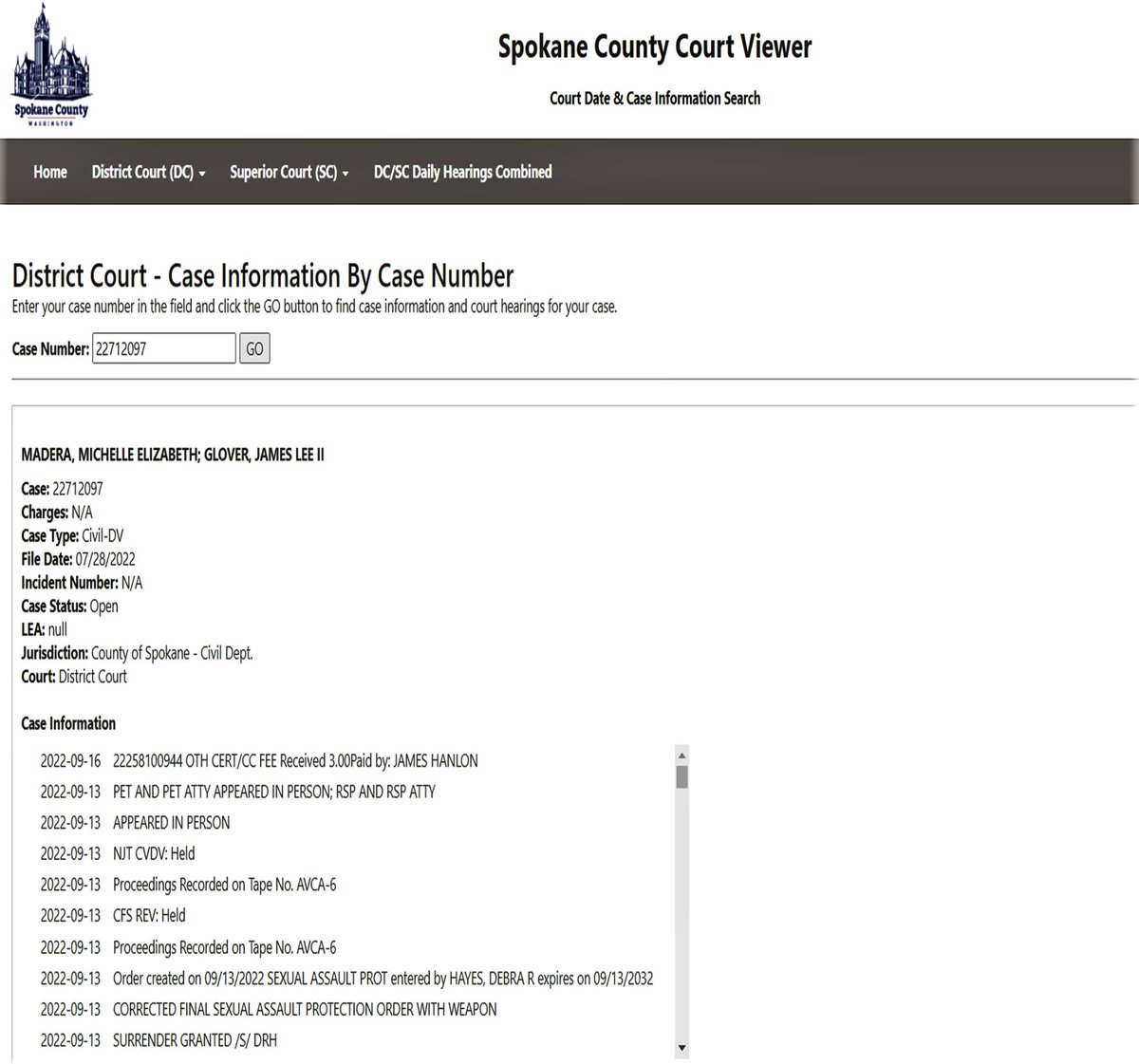Click the case list scroll up arrow
Viewport: 1139px width, 1064px height.
(x=682, y=755)
